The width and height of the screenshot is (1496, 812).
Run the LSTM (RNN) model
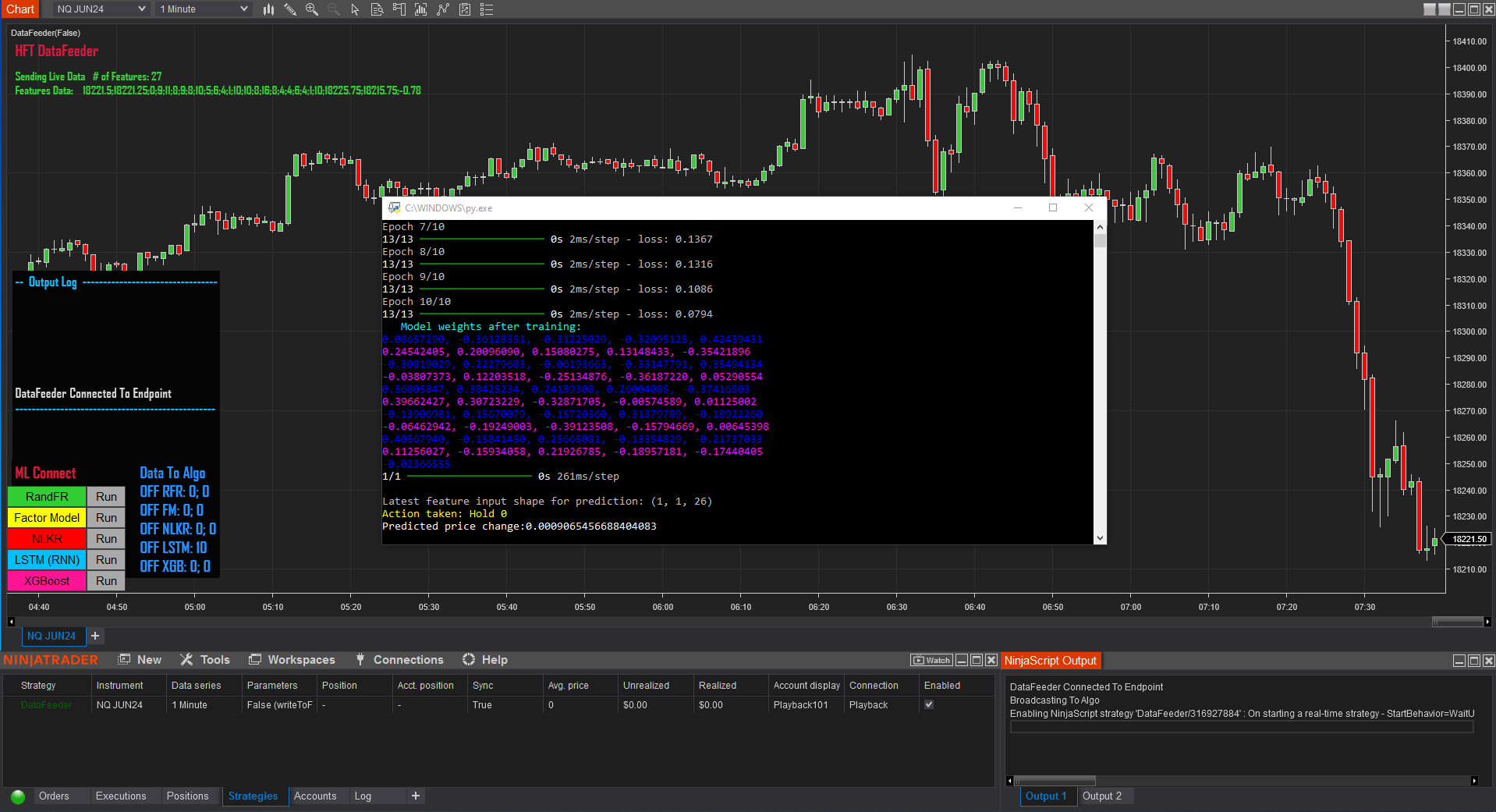[x=106, y=560]
